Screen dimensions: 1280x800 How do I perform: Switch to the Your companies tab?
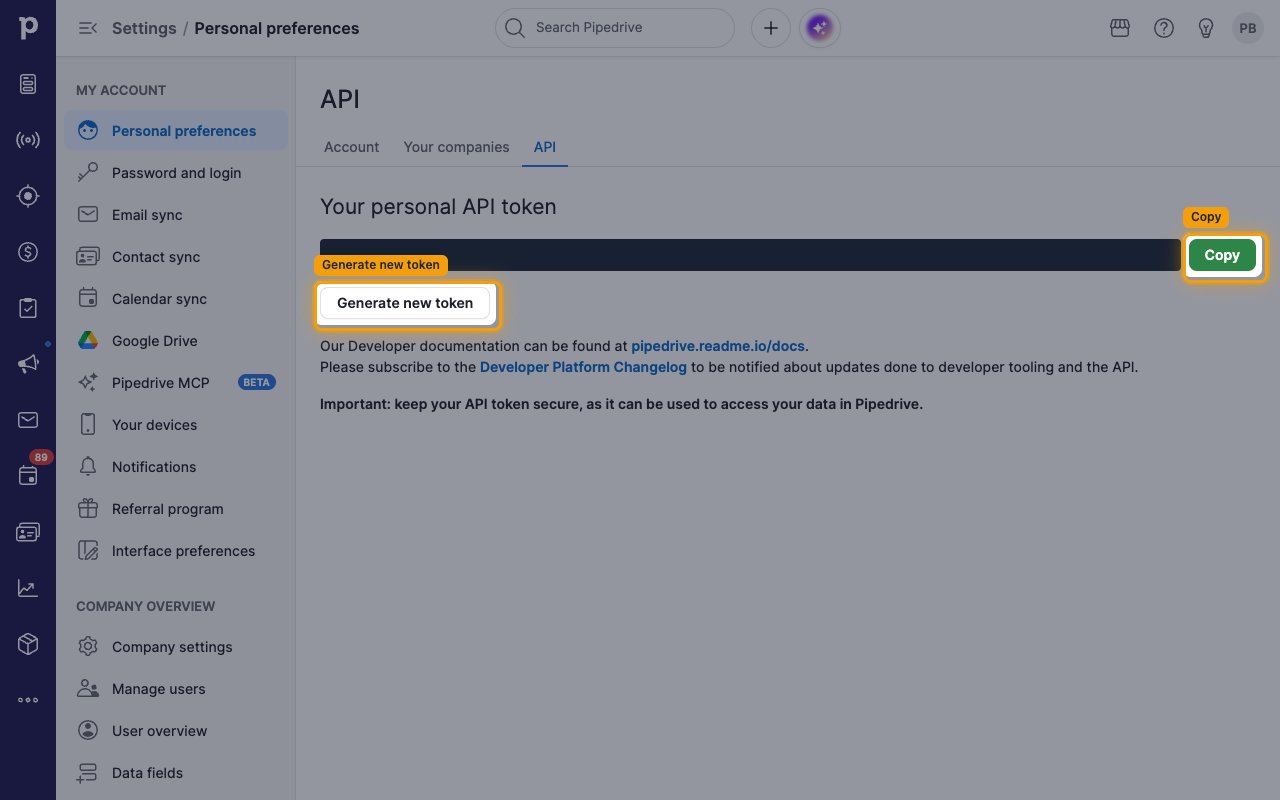(456, 147)
